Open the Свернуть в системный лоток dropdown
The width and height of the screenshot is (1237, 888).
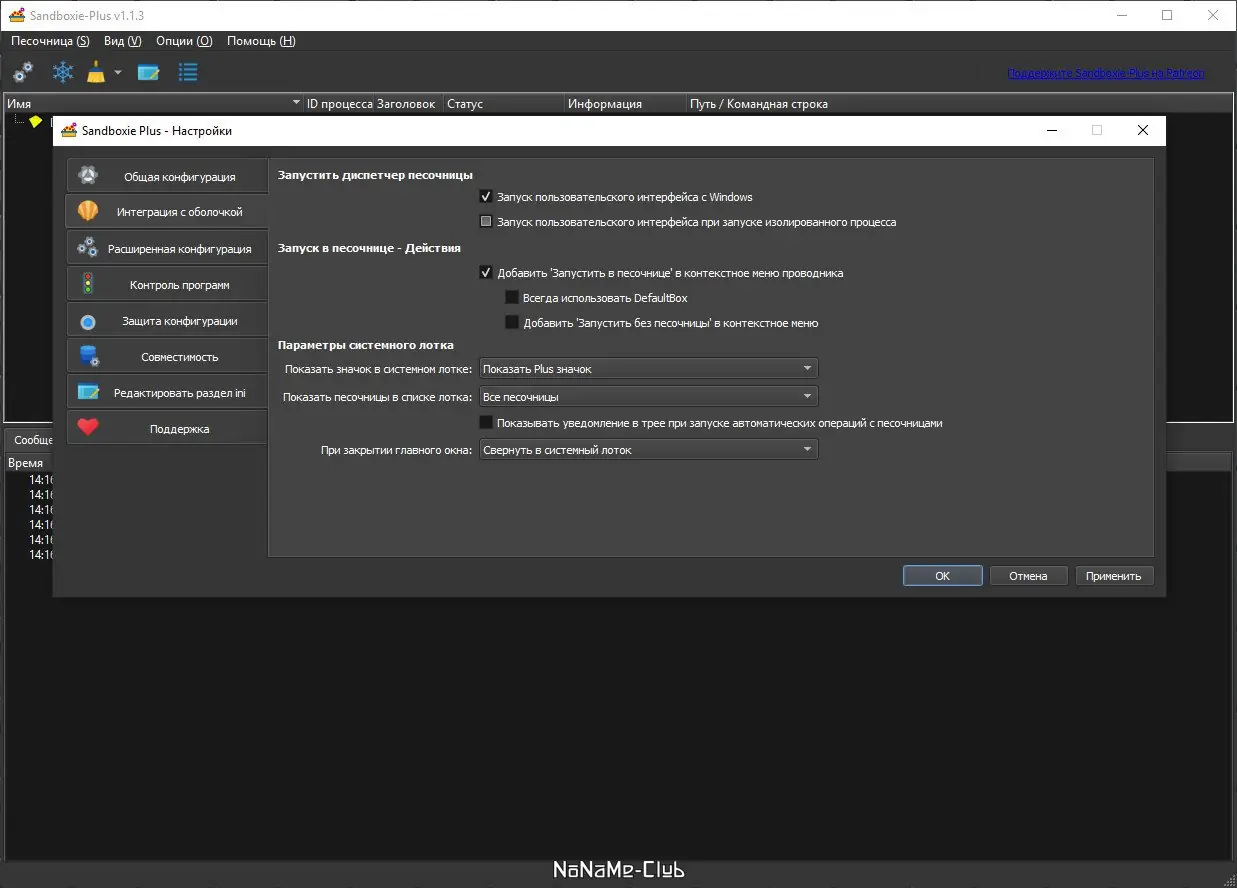(x=648, y=450)
